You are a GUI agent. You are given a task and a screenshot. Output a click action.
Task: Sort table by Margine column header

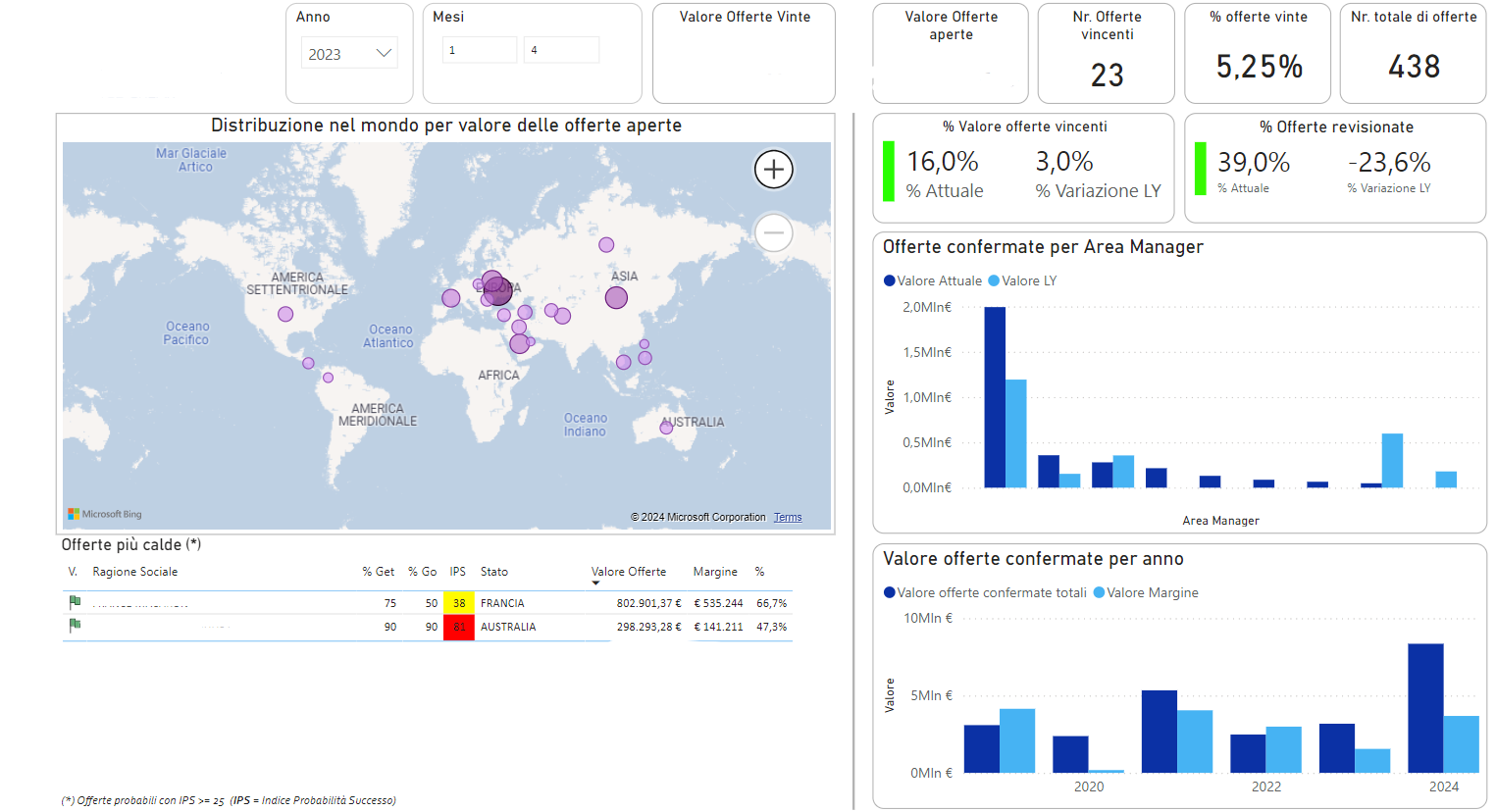pyautogui.click(x=715, y=572)
